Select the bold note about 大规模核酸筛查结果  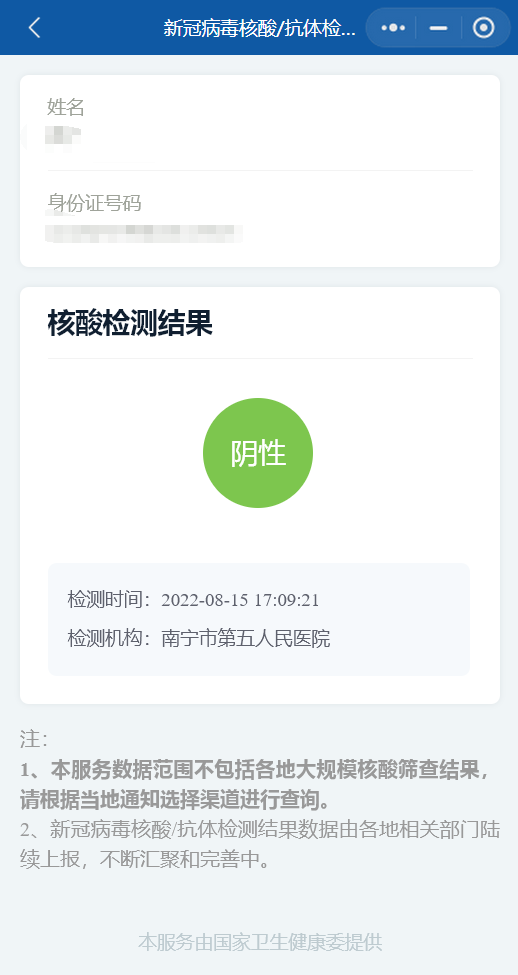(255, 785)
